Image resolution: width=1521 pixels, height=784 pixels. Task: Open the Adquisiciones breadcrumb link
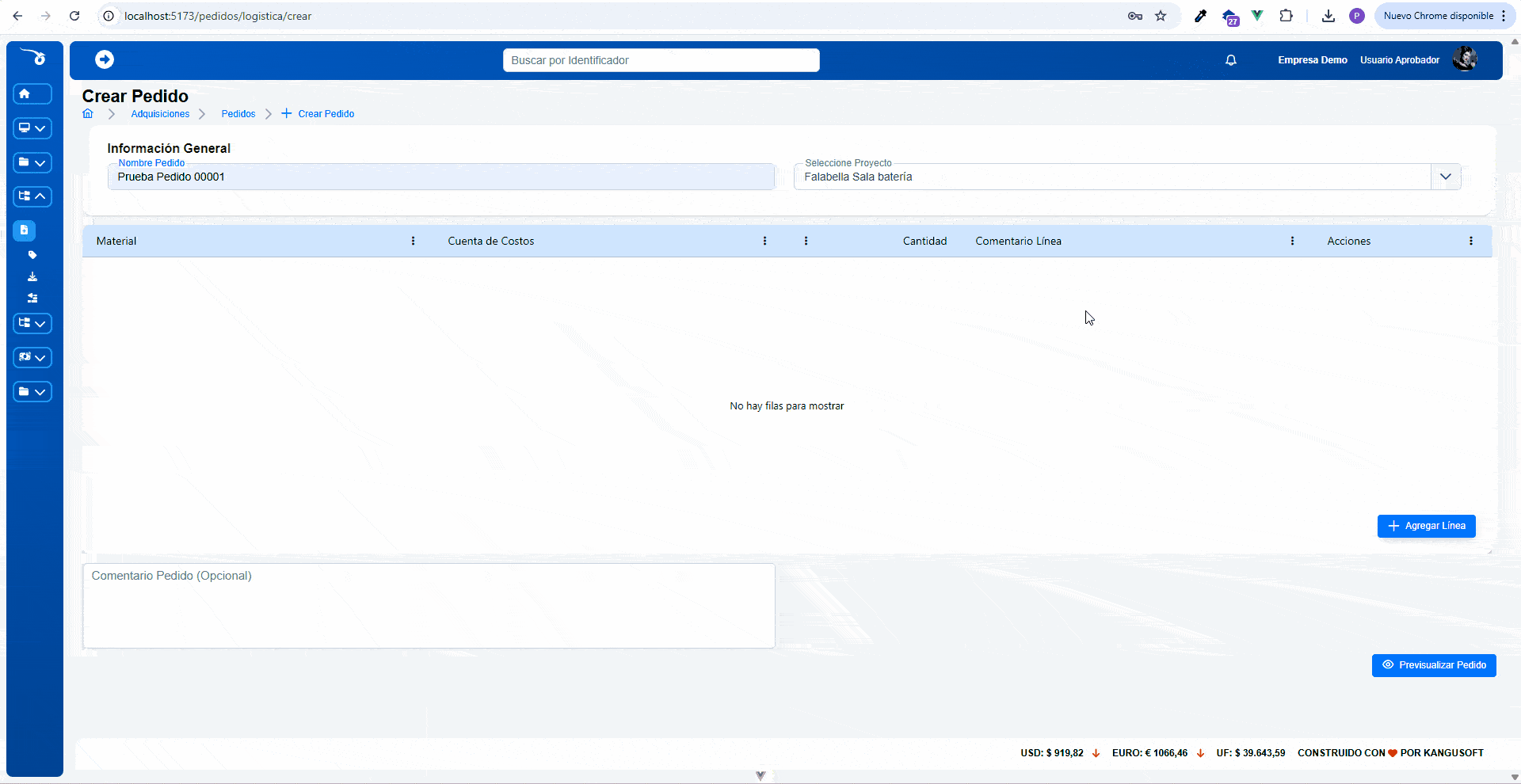160,114
